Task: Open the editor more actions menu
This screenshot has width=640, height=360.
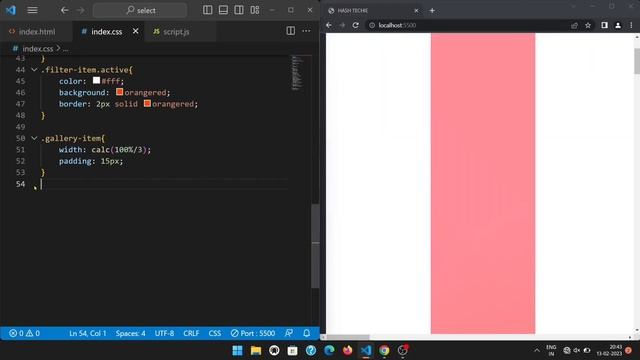Action: click(306, 31)
